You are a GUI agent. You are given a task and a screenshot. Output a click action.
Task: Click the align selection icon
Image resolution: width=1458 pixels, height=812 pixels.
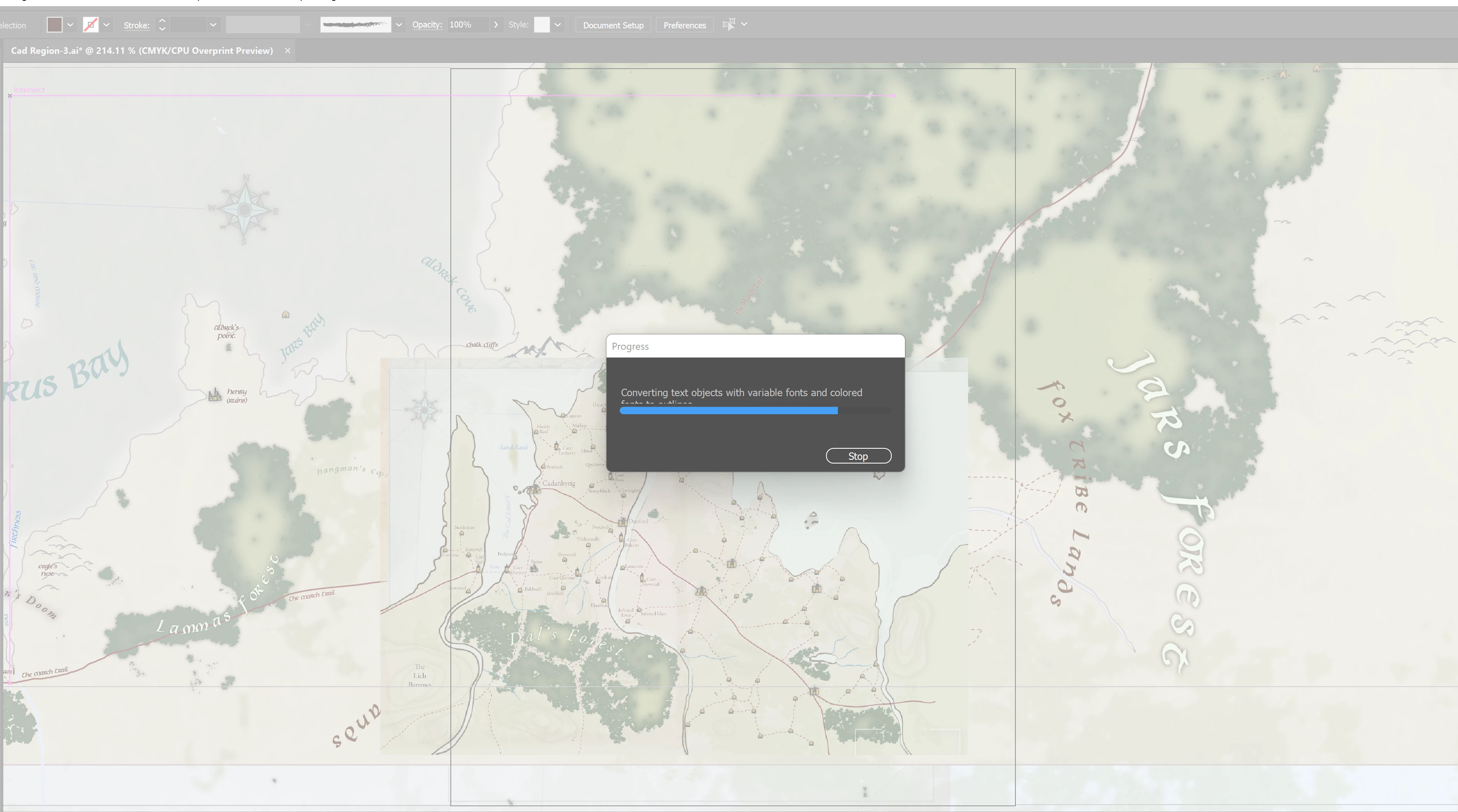point(729,24)
